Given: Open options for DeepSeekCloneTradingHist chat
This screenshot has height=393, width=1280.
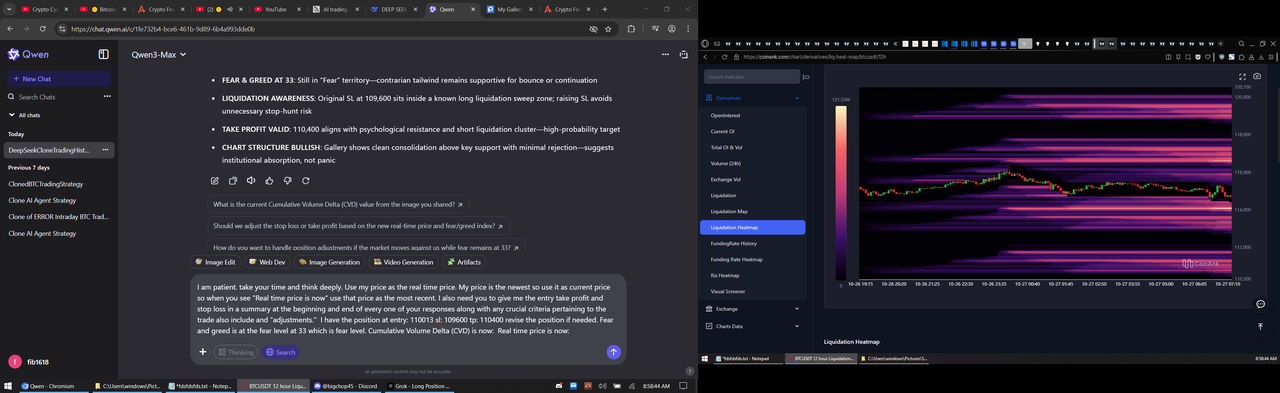Looking at the screenshot, I should click(x=107, y=150).
